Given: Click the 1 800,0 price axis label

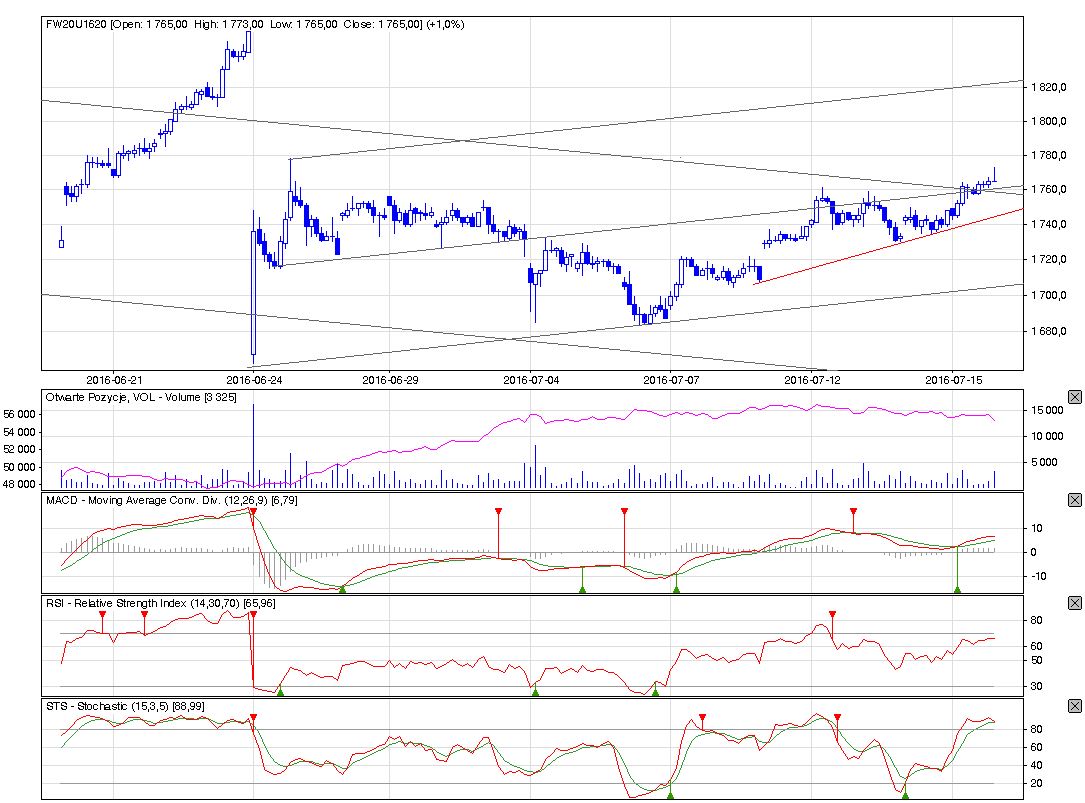Looking at the screenshot, I should pos(1046,122).
